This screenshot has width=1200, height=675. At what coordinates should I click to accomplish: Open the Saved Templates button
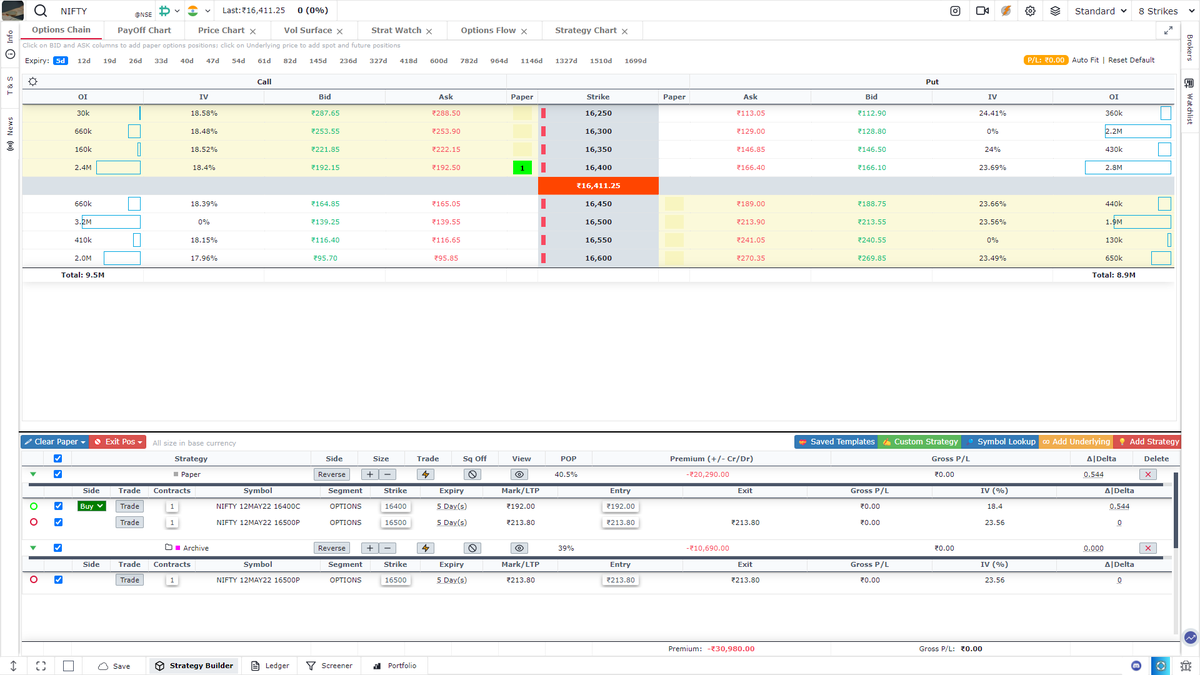click(x=836, y=441)
